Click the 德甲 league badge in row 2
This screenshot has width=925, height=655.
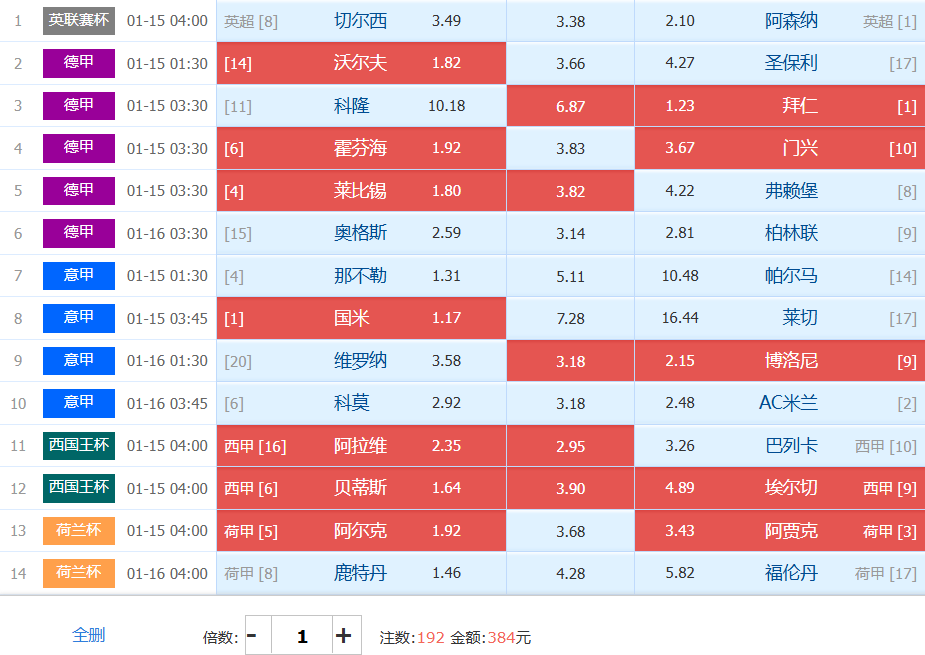(x=79, y=63)
